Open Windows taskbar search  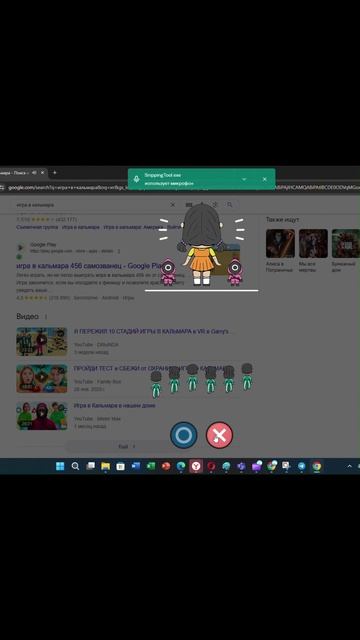75,466
